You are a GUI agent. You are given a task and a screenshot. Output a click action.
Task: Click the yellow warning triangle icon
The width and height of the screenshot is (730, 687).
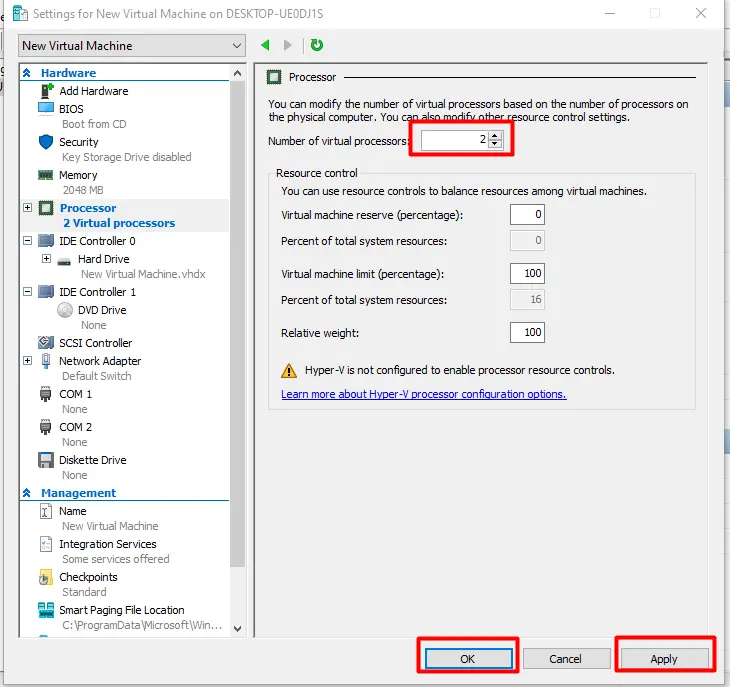(x=289, y=370)
